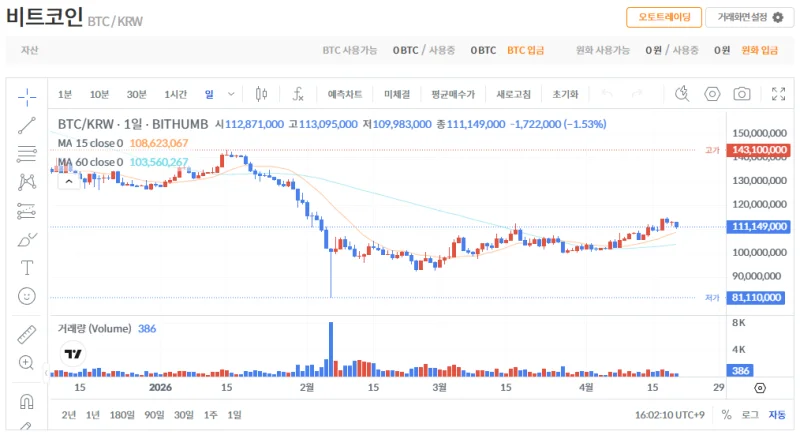Open the fx indicators menu
The width and height of the screenshot is (800, 435).
(x=297, y=94)
